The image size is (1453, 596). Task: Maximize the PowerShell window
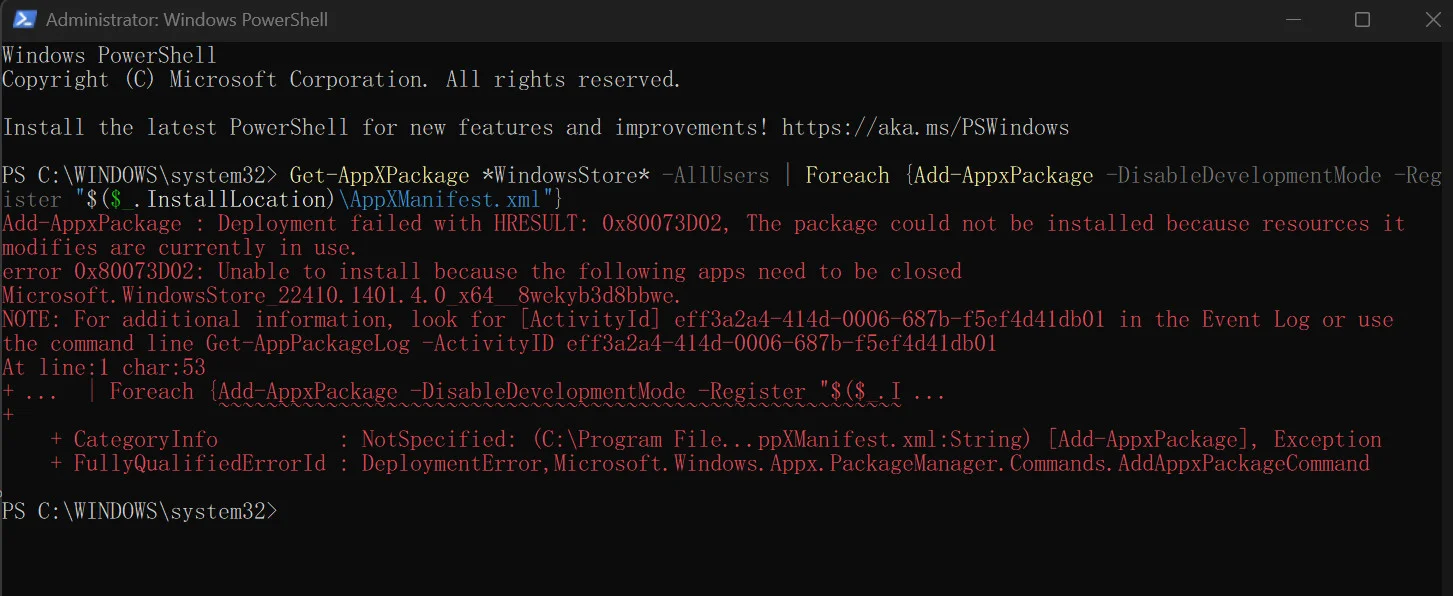point(1362,19)
